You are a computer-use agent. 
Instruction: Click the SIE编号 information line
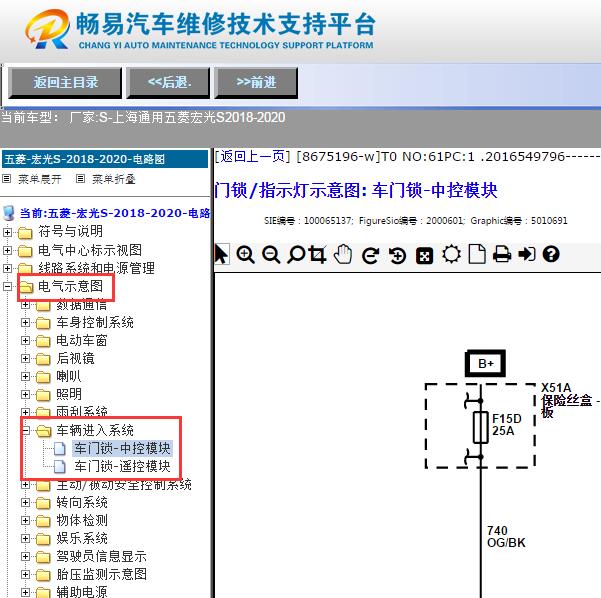tap(415, 221)
